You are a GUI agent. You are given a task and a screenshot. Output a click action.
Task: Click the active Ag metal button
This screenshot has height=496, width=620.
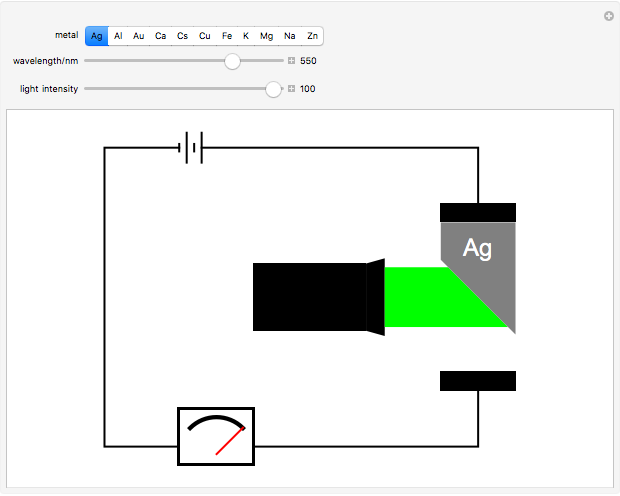click(97, 36)
